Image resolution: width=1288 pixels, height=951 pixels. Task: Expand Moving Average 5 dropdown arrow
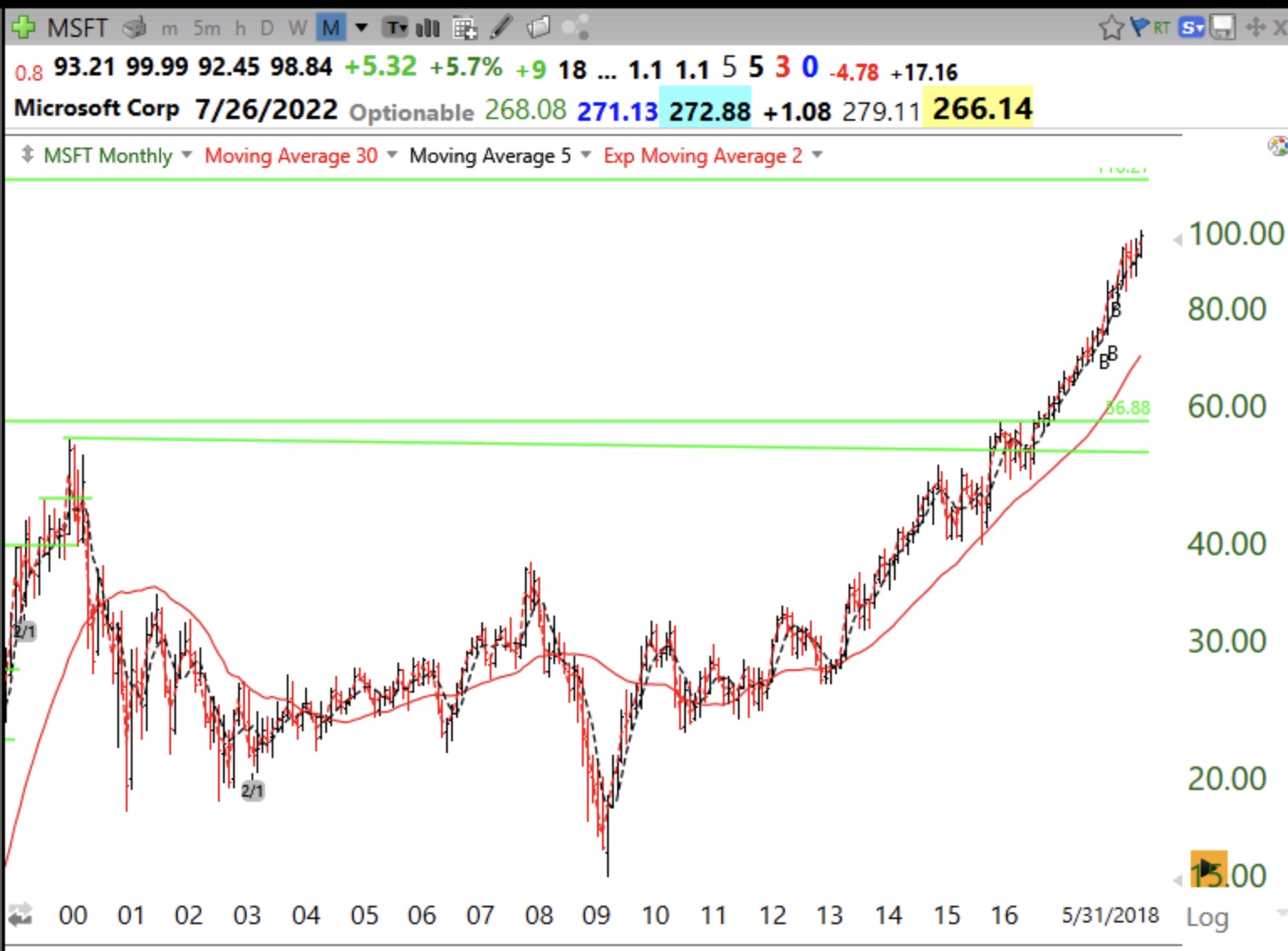[x=585, y=154]
